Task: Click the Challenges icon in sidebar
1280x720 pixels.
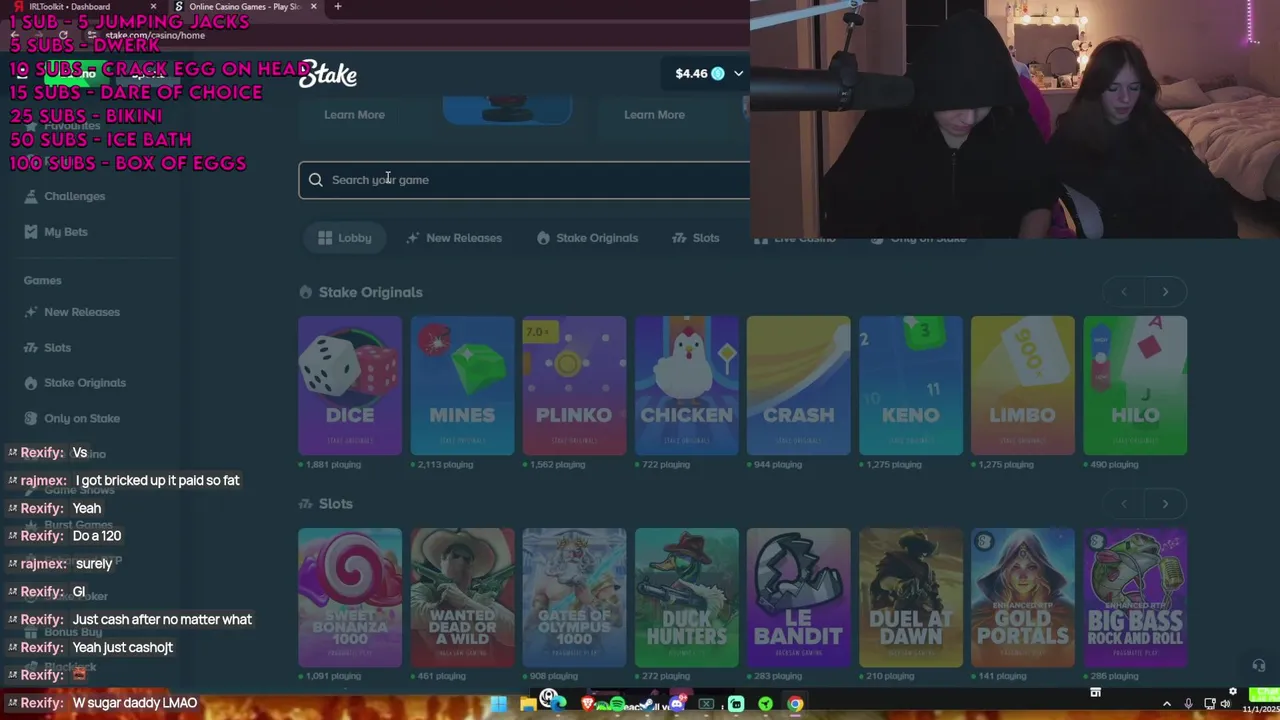Action: (31, 196)
